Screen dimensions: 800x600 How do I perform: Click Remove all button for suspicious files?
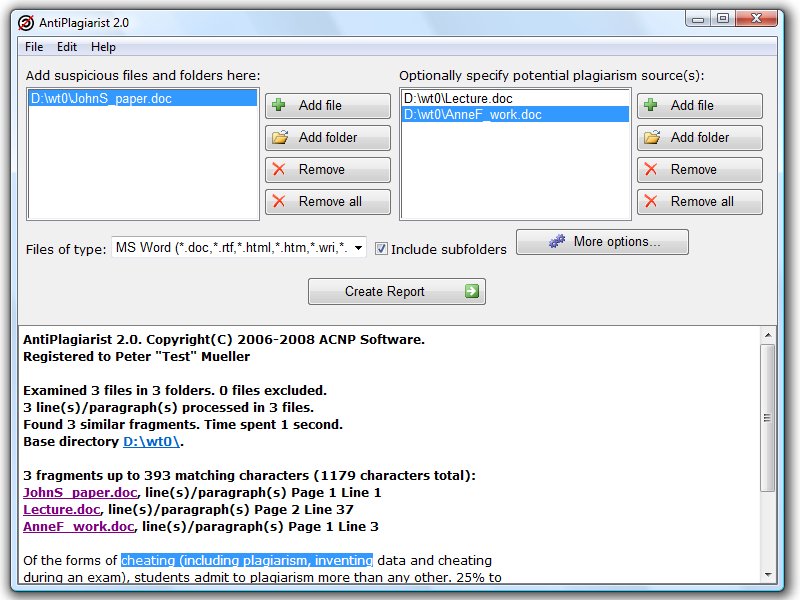tap(327, 201)
